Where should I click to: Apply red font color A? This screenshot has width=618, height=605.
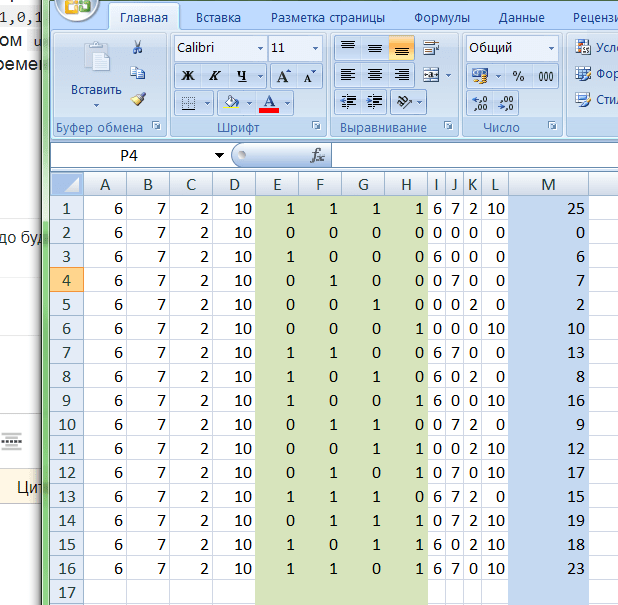(269, 103)
